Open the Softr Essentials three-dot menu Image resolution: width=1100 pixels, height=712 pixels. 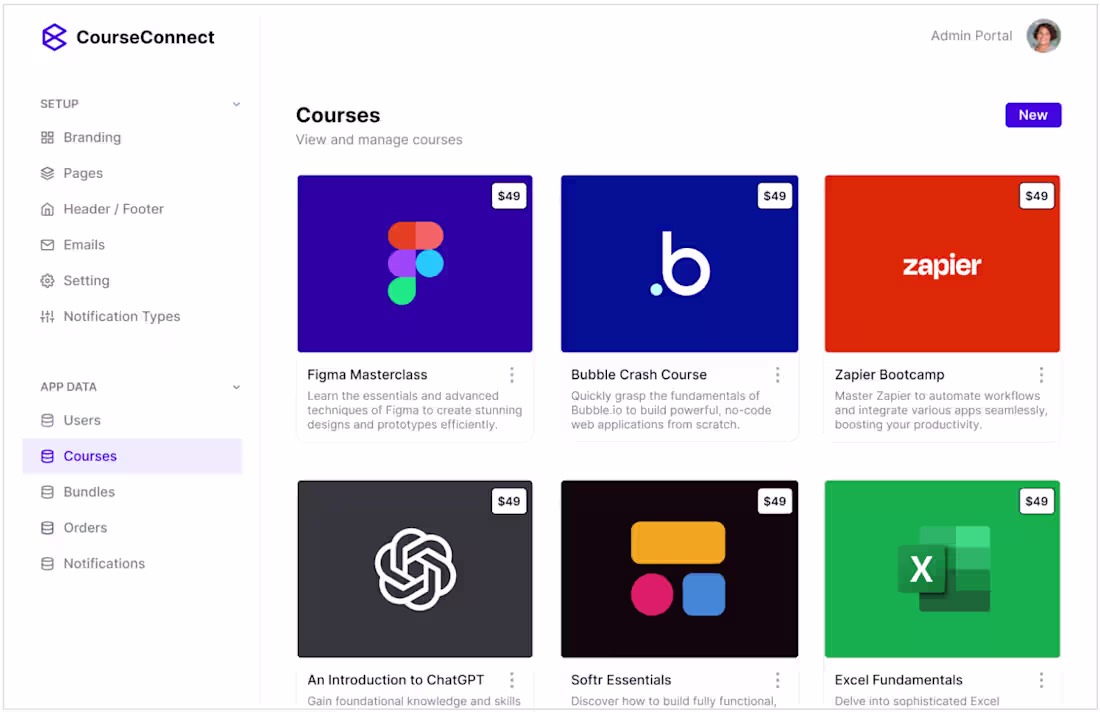[x=777, y=680]
